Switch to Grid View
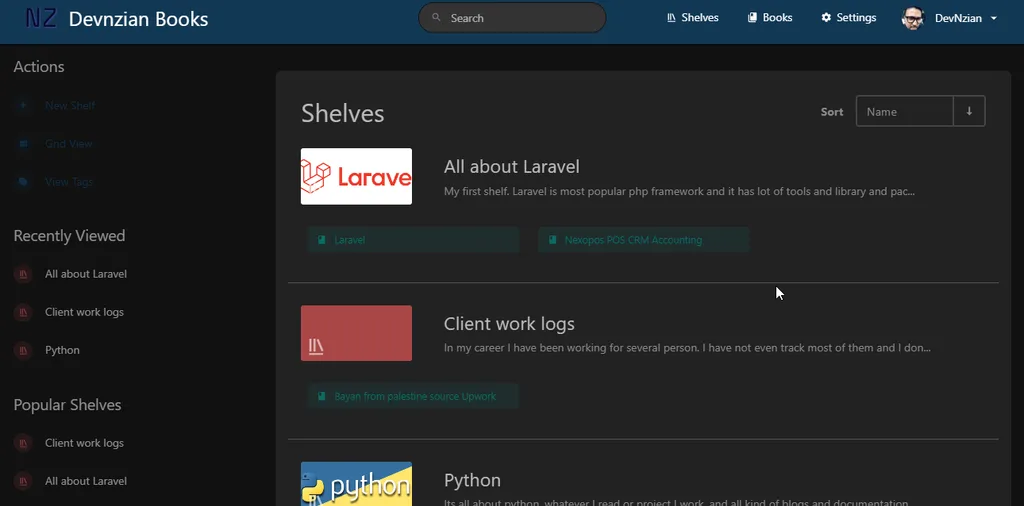This screenshot has width=1024, height=506. pyautogui.click(x=69, y=144)
